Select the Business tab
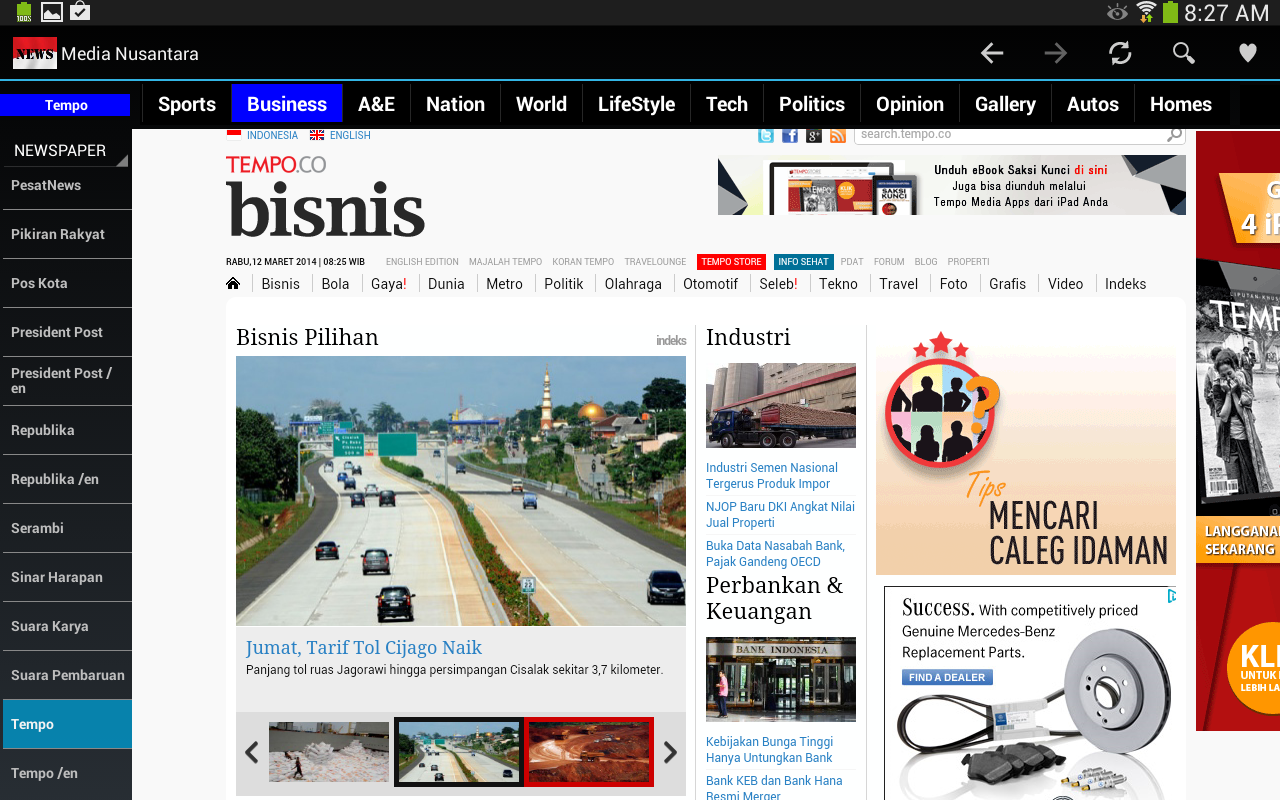 pos(287,104)
